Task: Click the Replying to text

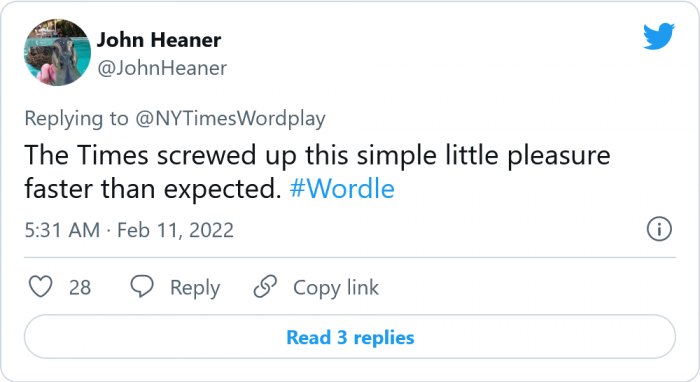Action: pyautogui.click(x=76, y=119)
